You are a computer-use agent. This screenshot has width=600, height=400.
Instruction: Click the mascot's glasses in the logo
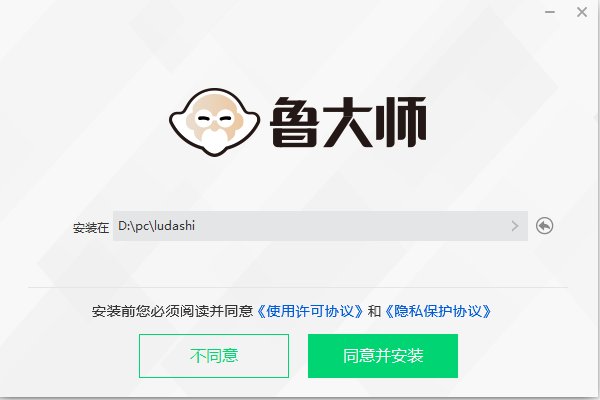[x=214, y=118]
